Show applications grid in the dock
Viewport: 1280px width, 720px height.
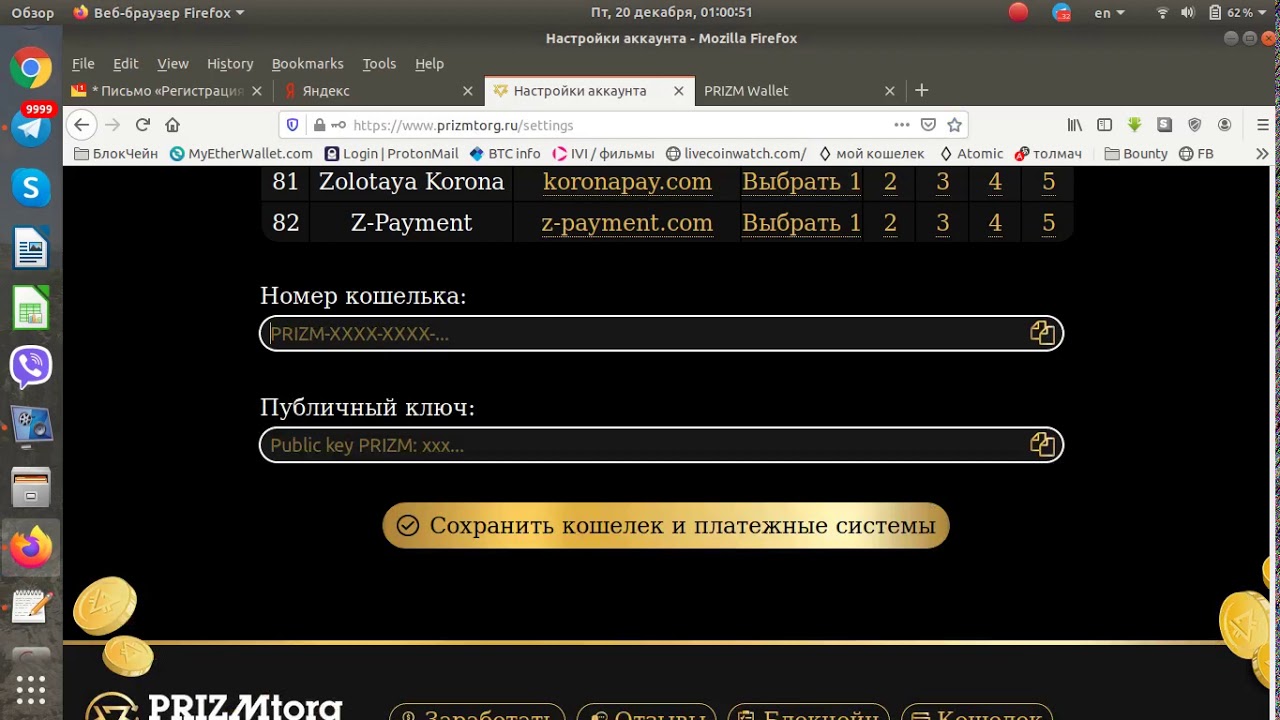pos(31,690)
